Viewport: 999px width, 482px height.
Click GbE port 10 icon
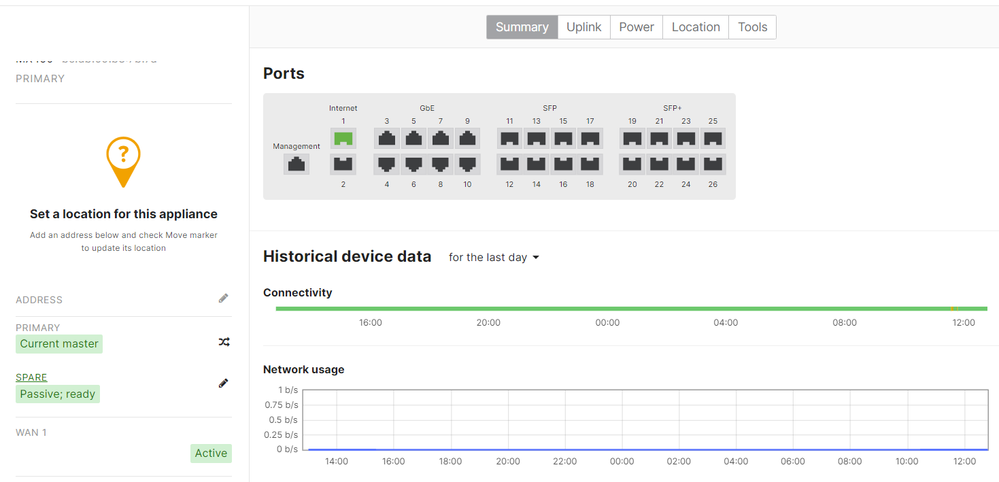tap(467, 164)
